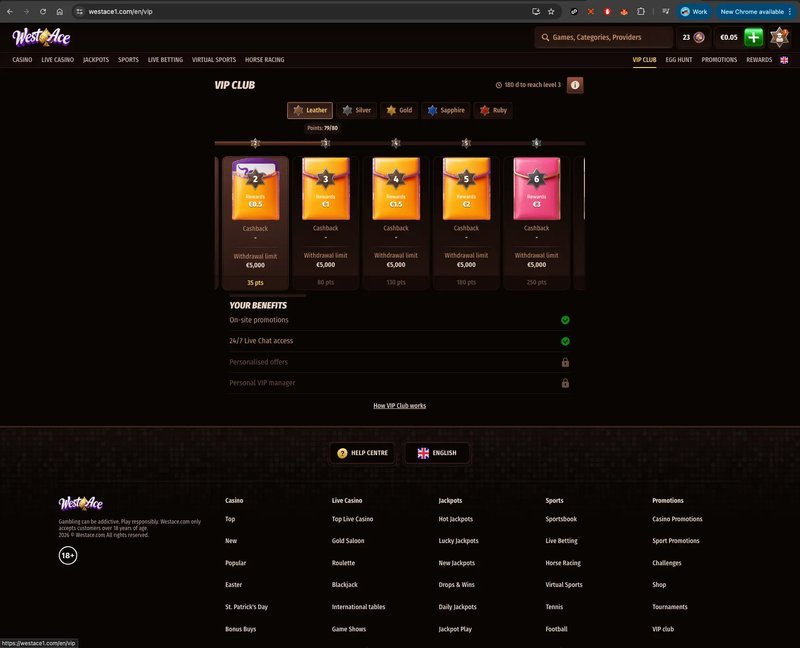Click the VIP Club navigation item
The height and width of the screenshot is (648, 800).
[x=644, y=60]
